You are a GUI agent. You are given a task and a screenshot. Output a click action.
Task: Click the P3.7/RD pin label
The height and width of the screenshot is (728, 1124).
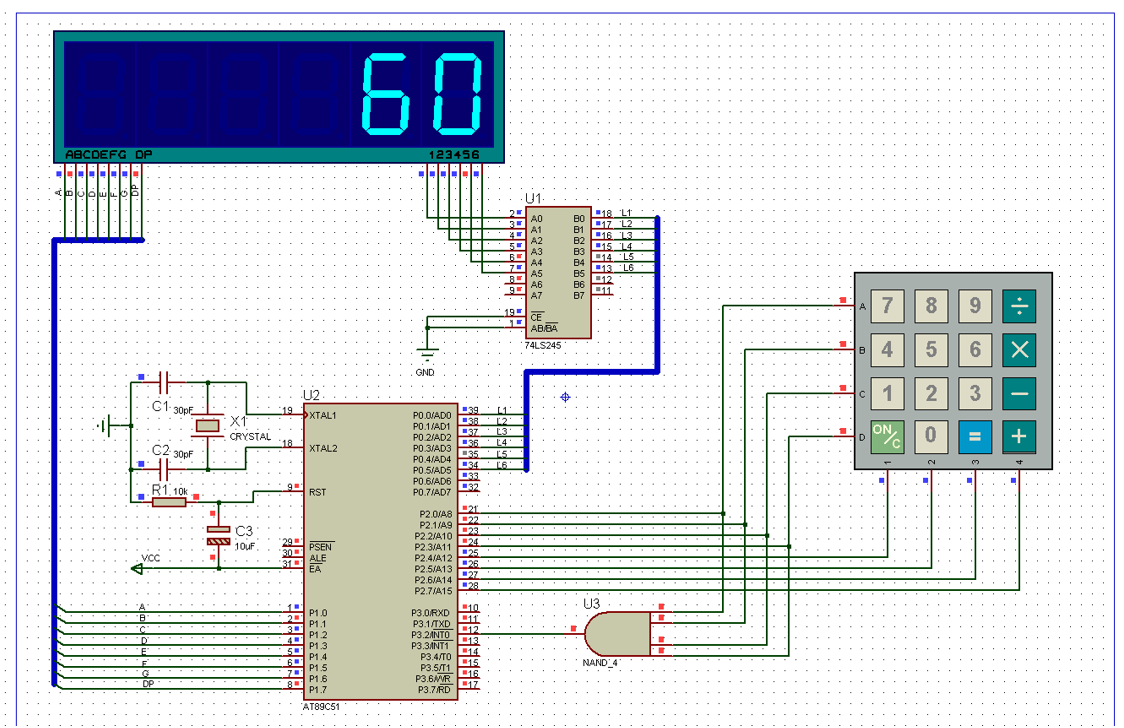[434, 690]
